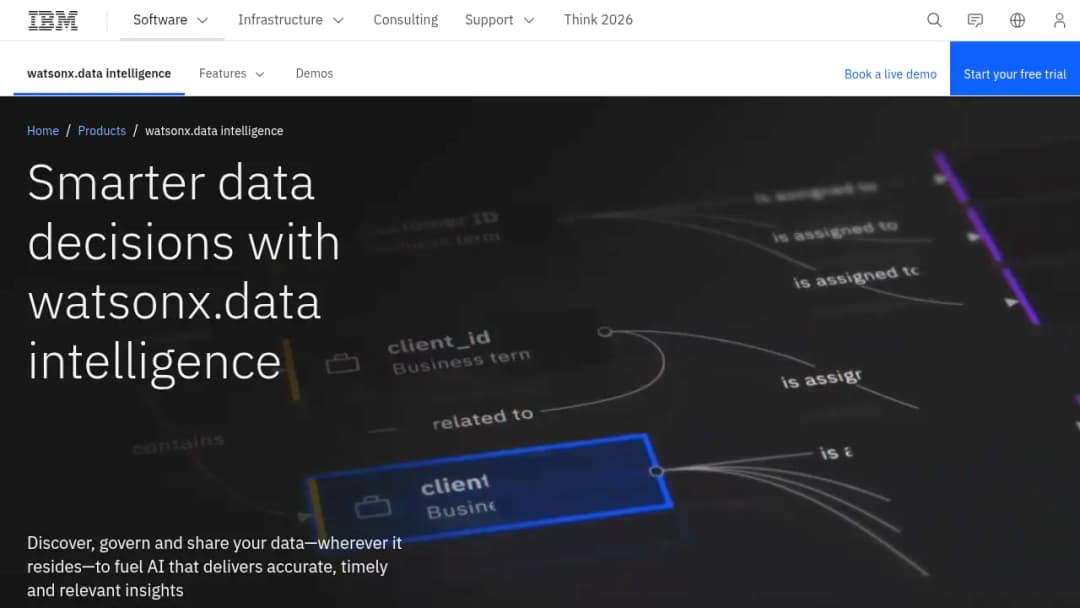Click Book a live demo link
1080x608 pixels.
coord(890,74)
